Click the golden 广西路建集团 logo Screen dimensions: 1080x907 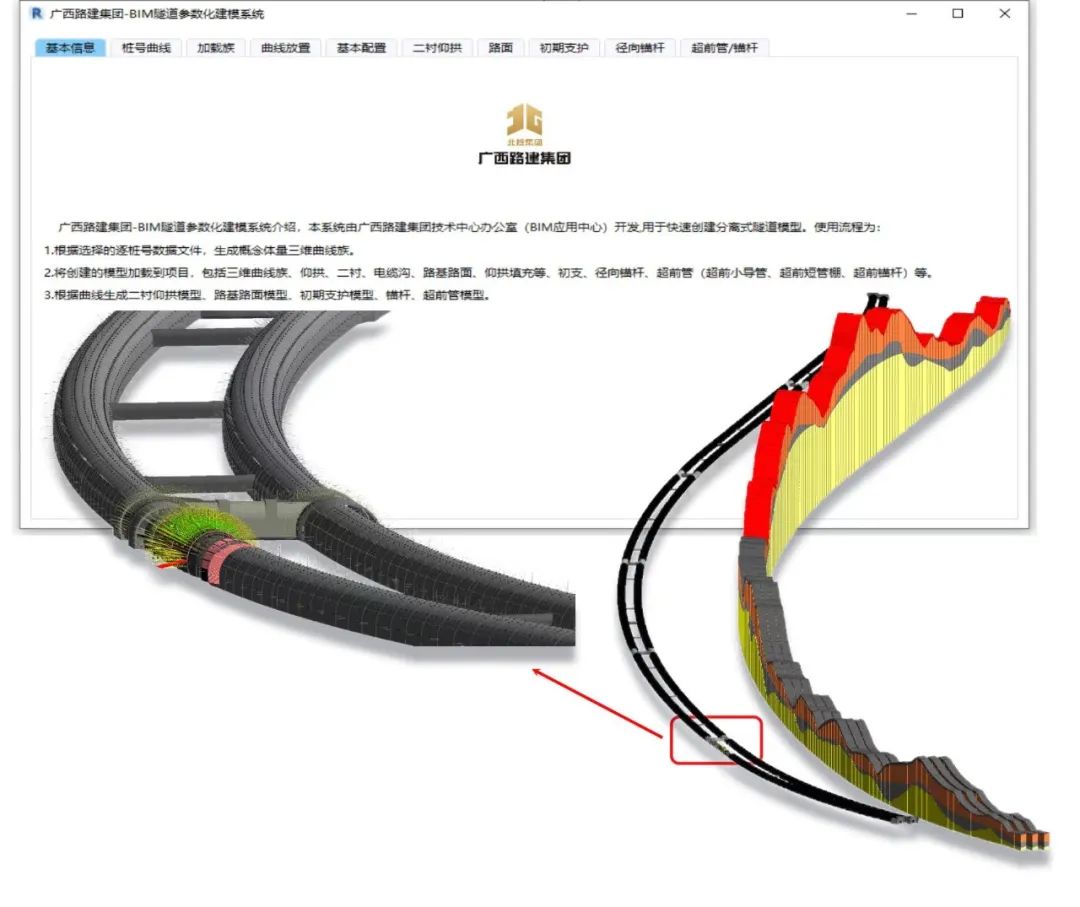524,134
